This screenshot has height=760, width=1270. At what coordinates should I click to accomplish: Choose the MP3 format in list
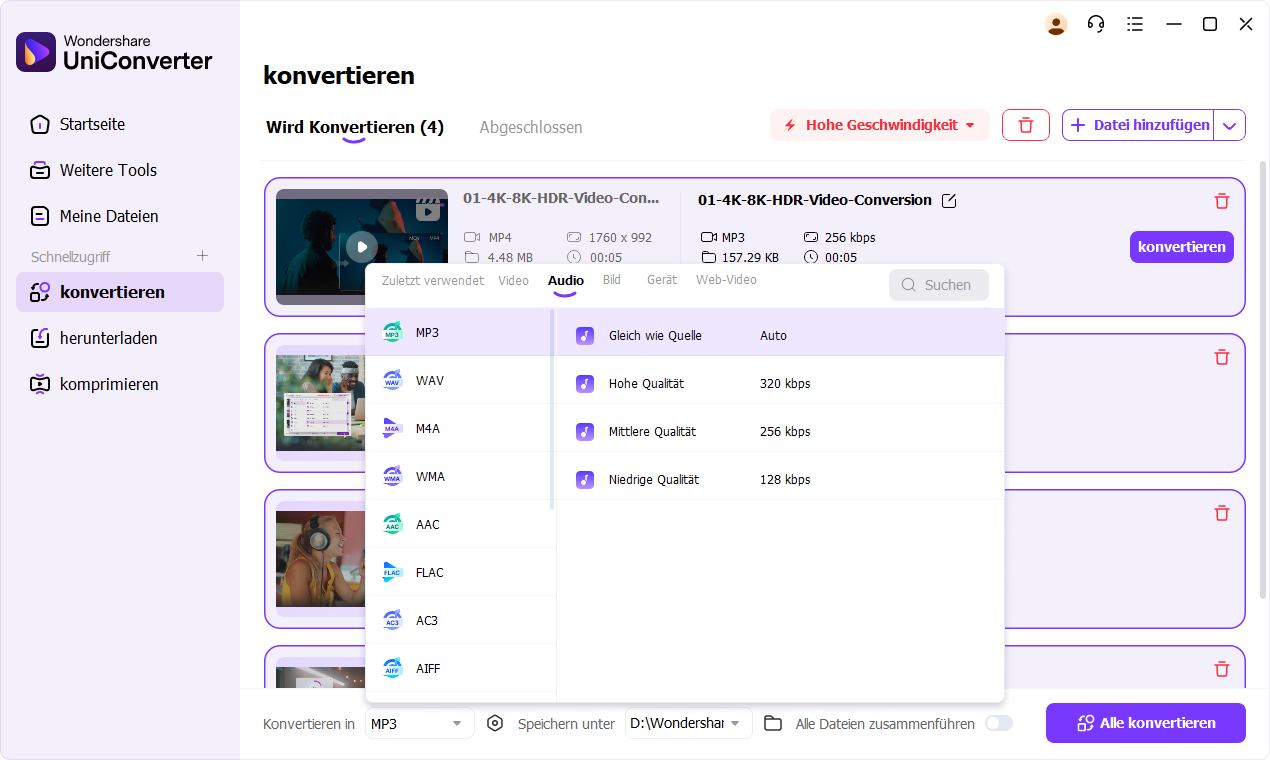pyautogui.click(x=459, y=332)
